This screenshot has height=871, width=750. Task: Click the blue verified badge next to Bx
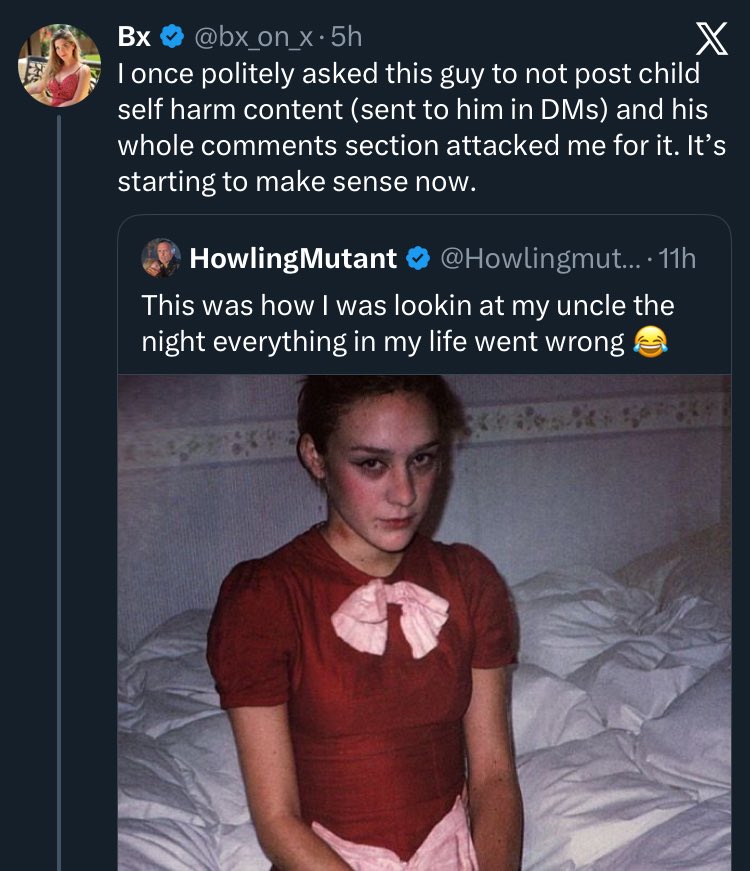point(171,38)
